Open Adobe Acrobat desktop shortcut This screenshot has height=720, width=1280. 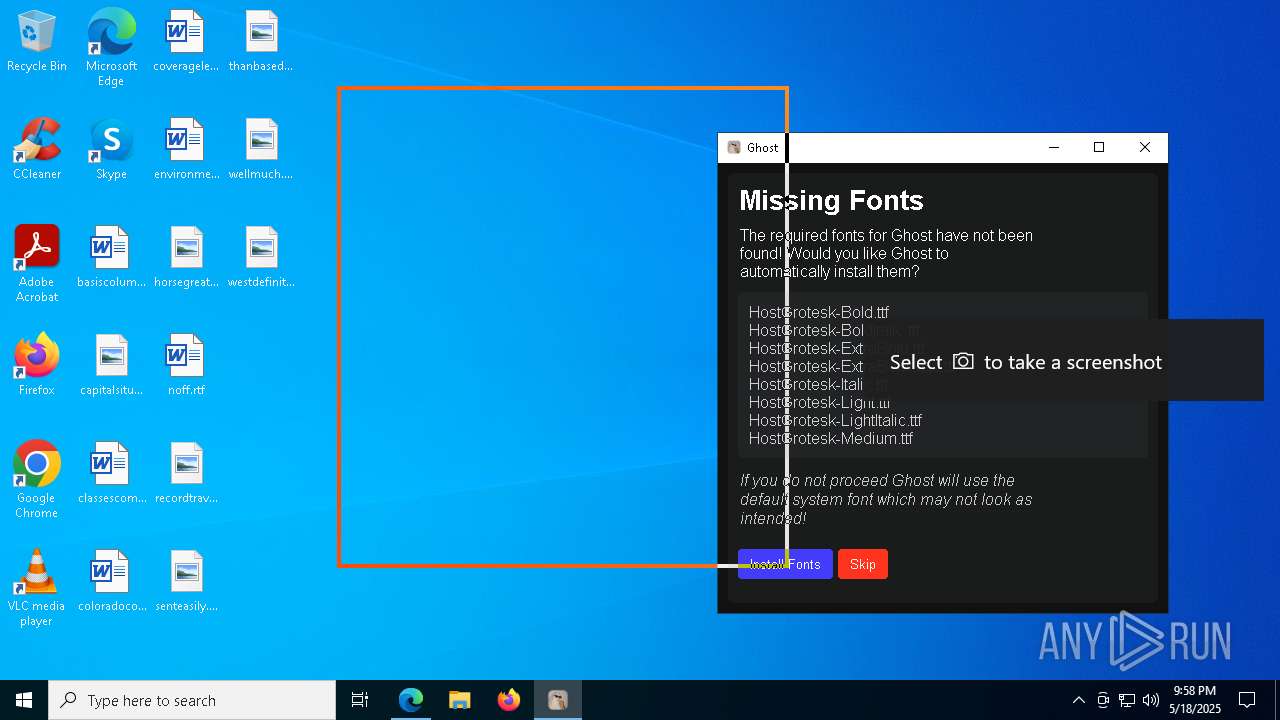click(37, 264)
